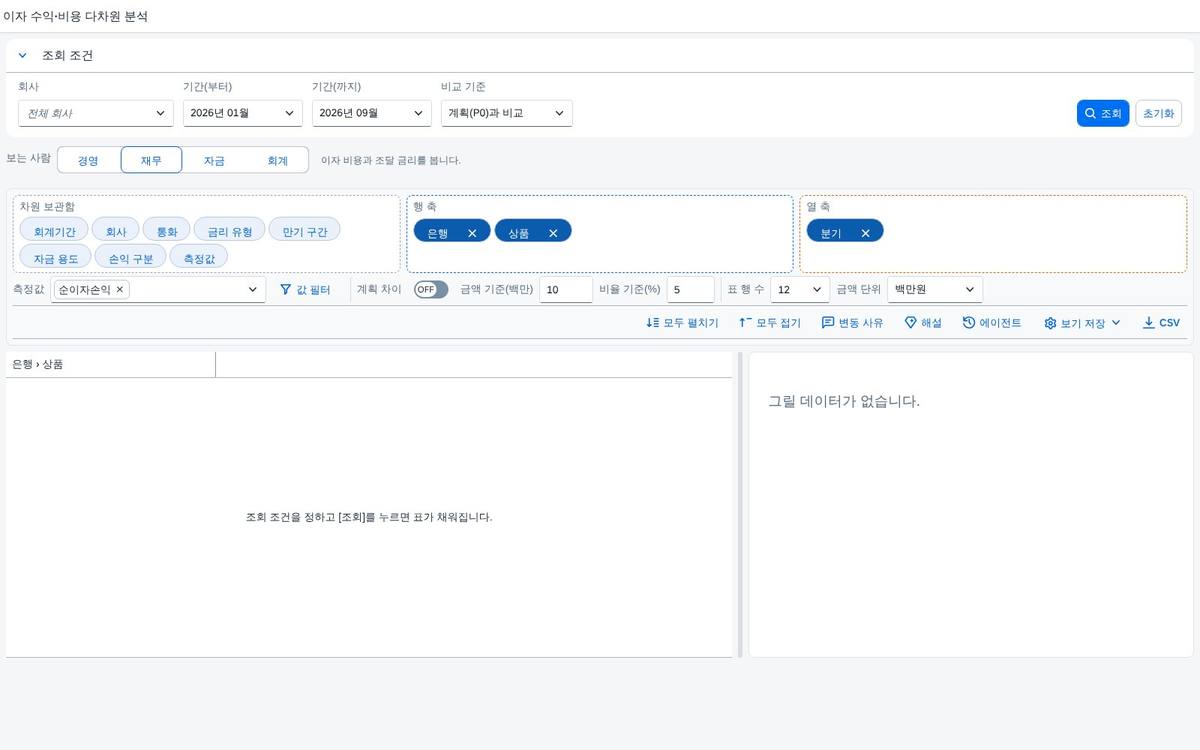The height and width of the screenshot is (750, 1200).
Task: Click the 초기화 reset button
Action: click(1158, 114)
